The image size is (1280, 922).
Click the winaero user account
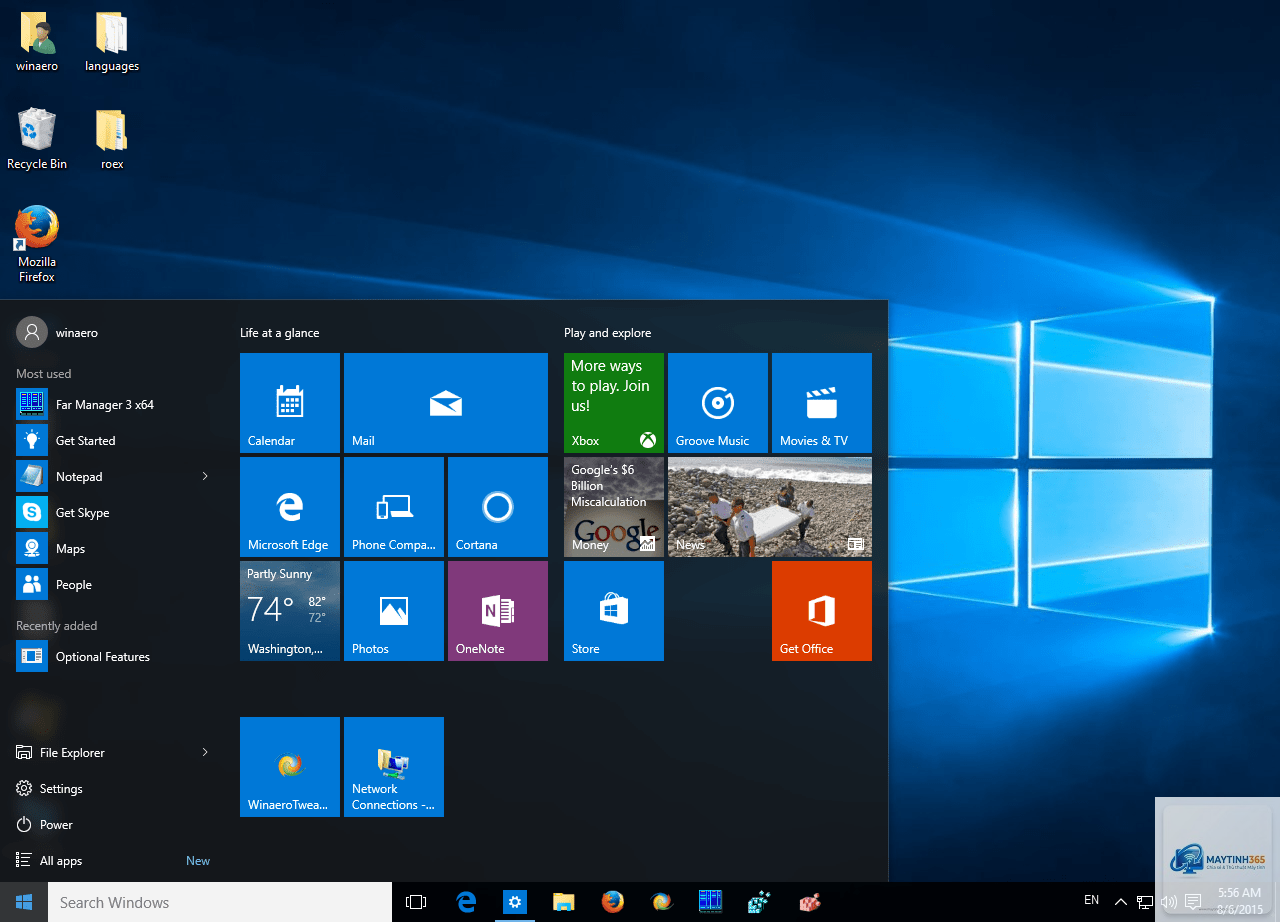click(x=58, y=332)
